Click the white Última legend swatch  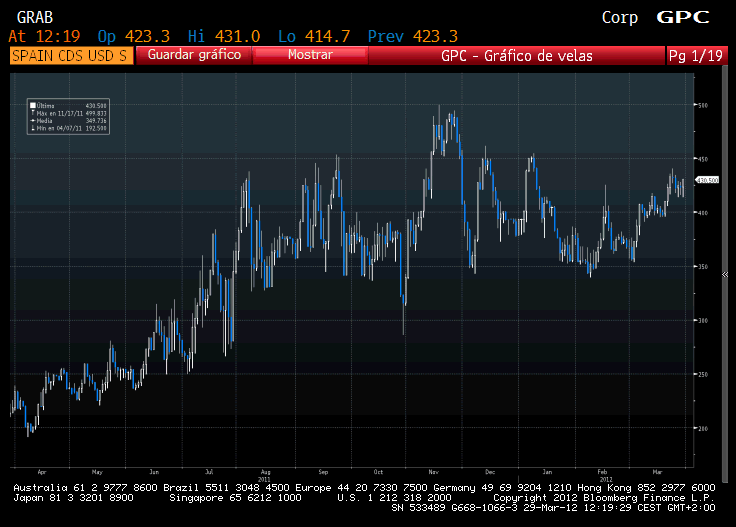[x=33, y=106]
